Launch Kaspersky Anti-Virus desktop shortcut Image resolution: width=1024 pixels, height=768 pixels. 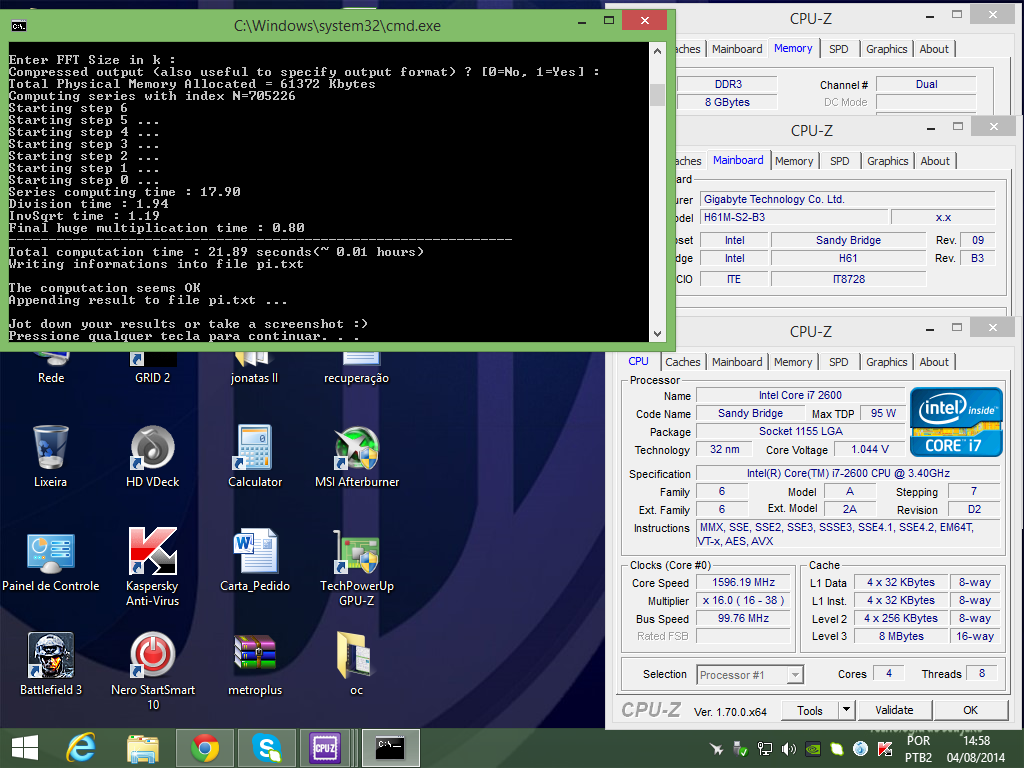pos(152,567)
